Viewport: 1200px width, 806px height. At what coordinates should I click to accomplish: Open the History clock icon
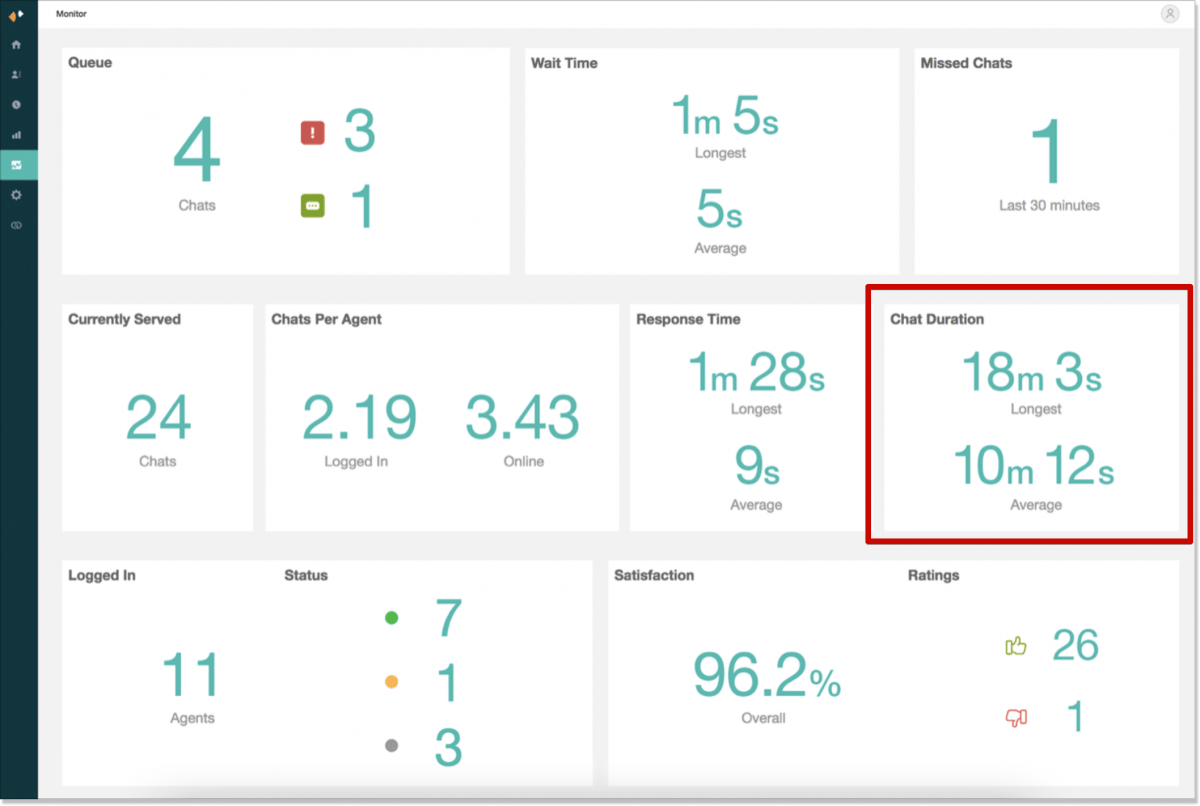pos(16,104)
